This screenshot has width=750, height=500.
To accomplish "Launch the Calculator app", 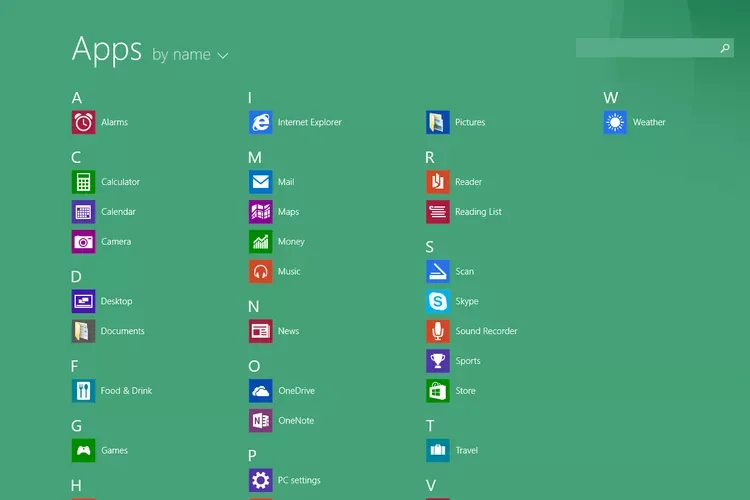I will (84, 182).
